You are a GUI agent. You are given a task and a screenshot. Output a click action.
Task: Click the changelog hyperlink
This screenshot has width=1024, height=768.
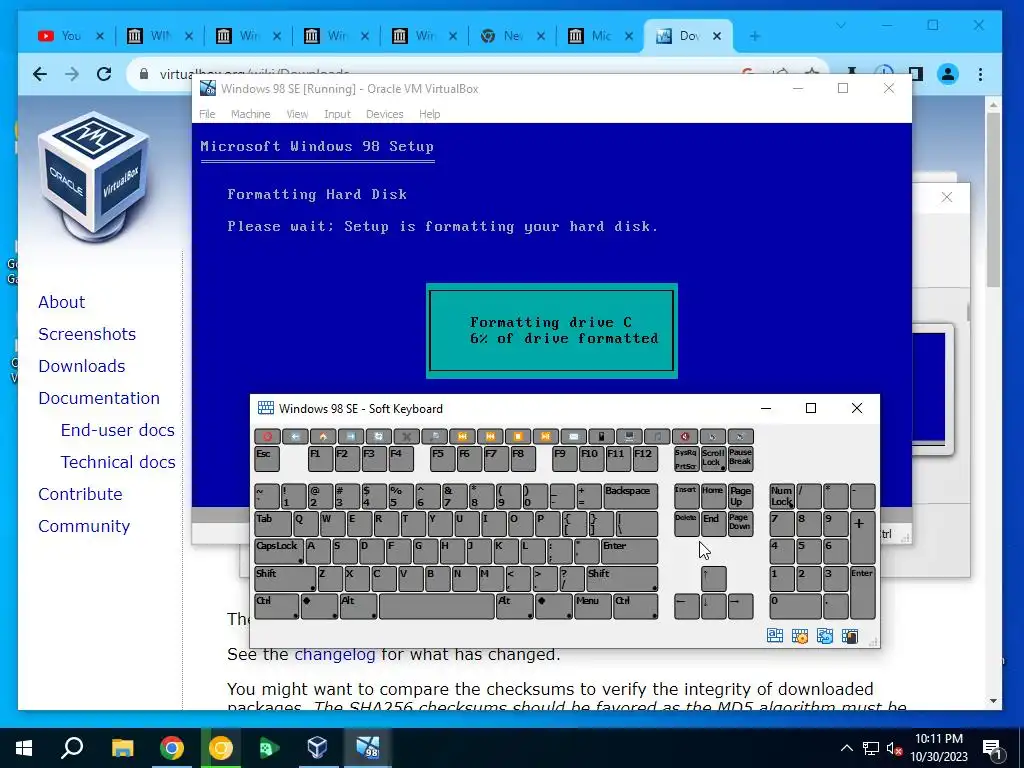point(334,654)
